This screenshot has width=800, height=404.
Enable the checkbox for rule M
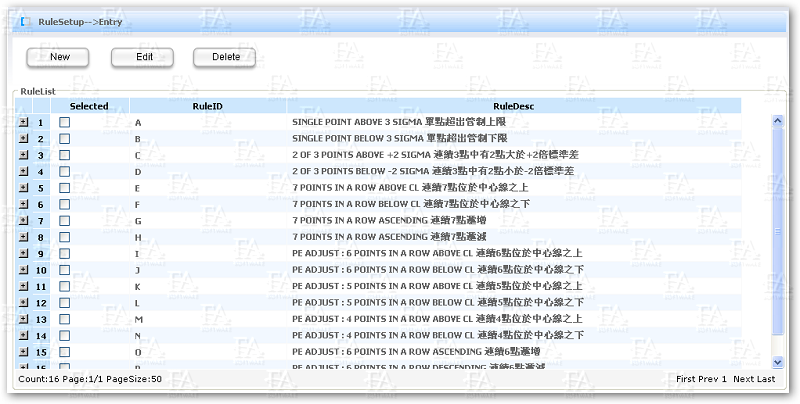[64, 319]
